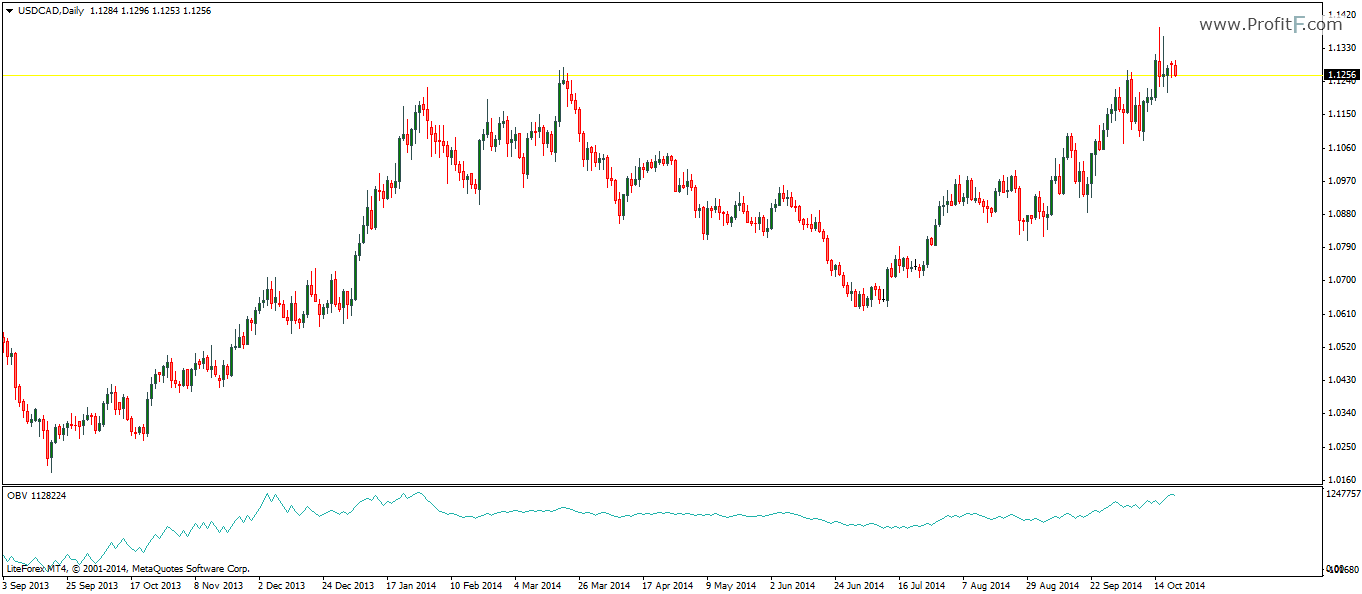Select the high price 1.1296 in header

(137, 10)
